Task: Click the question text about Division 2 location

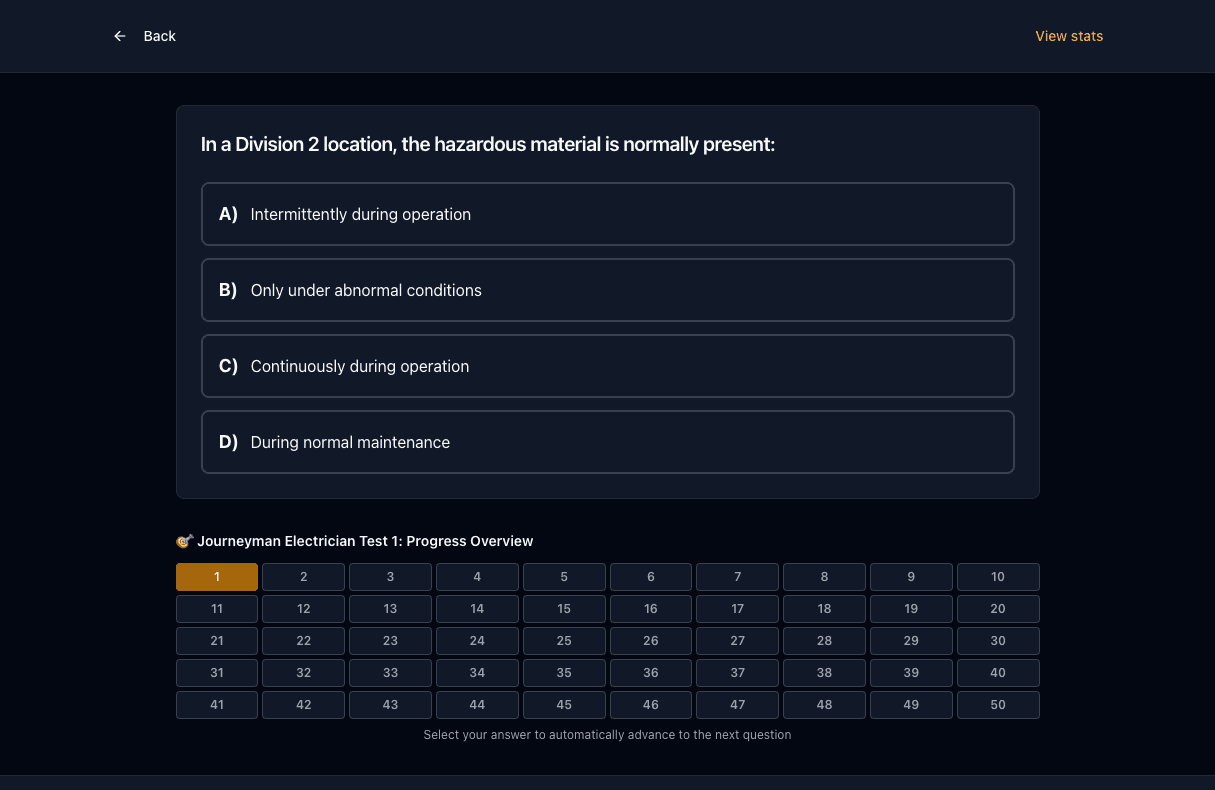Action: pyautogui.click(x=488, y=145)
